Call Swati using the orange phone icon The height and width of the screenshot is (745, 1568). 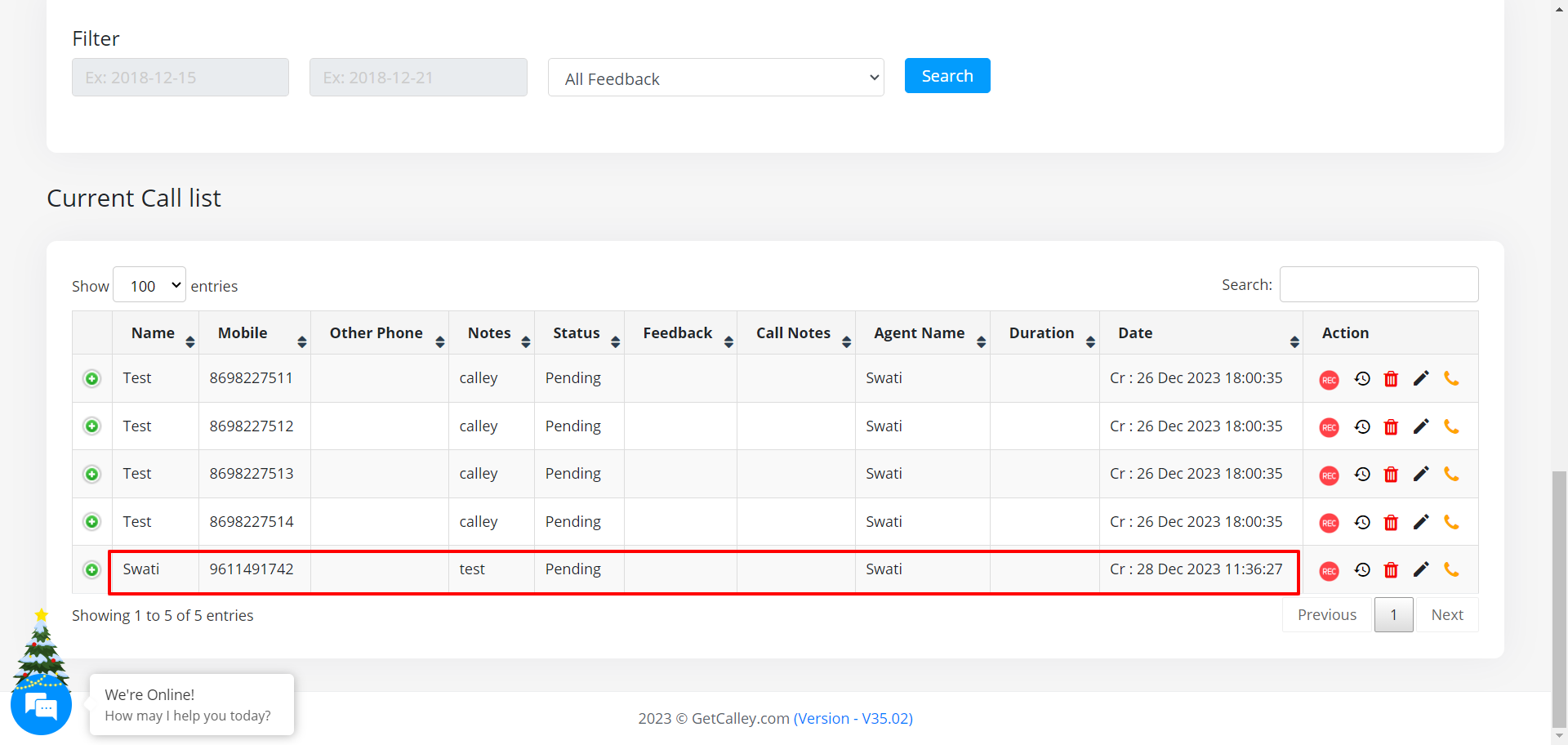(x=1451, y=570)
